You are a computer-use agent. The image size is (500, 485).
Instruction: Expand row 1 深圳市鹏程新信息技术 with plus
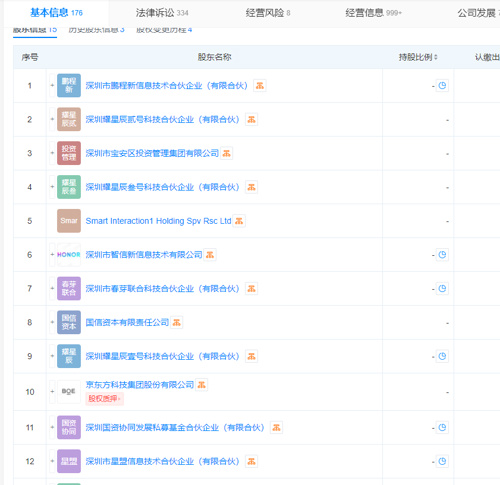click(52, 85)
